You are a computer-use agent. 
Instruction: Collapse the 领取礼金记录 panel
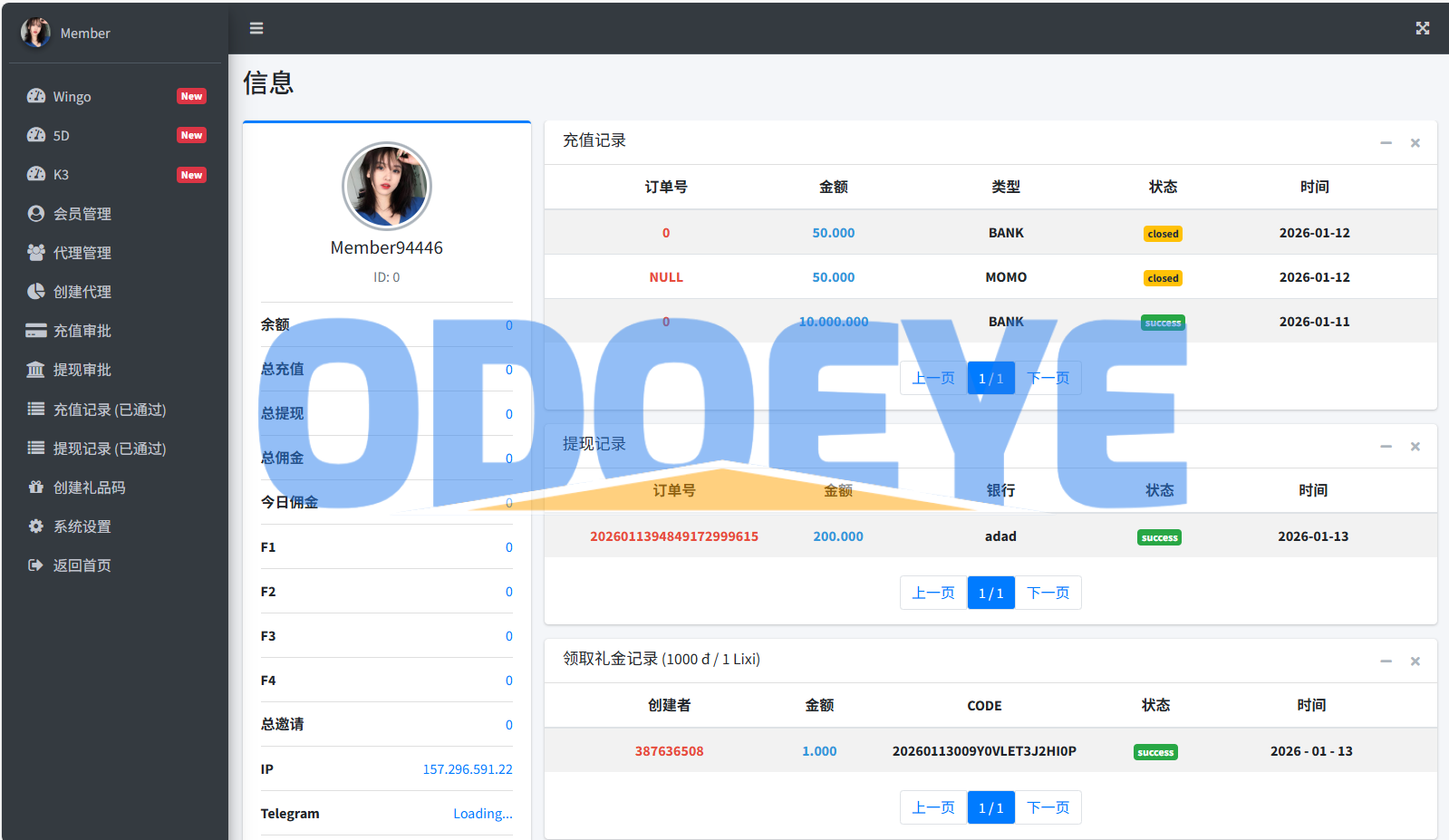[1386, 661]
